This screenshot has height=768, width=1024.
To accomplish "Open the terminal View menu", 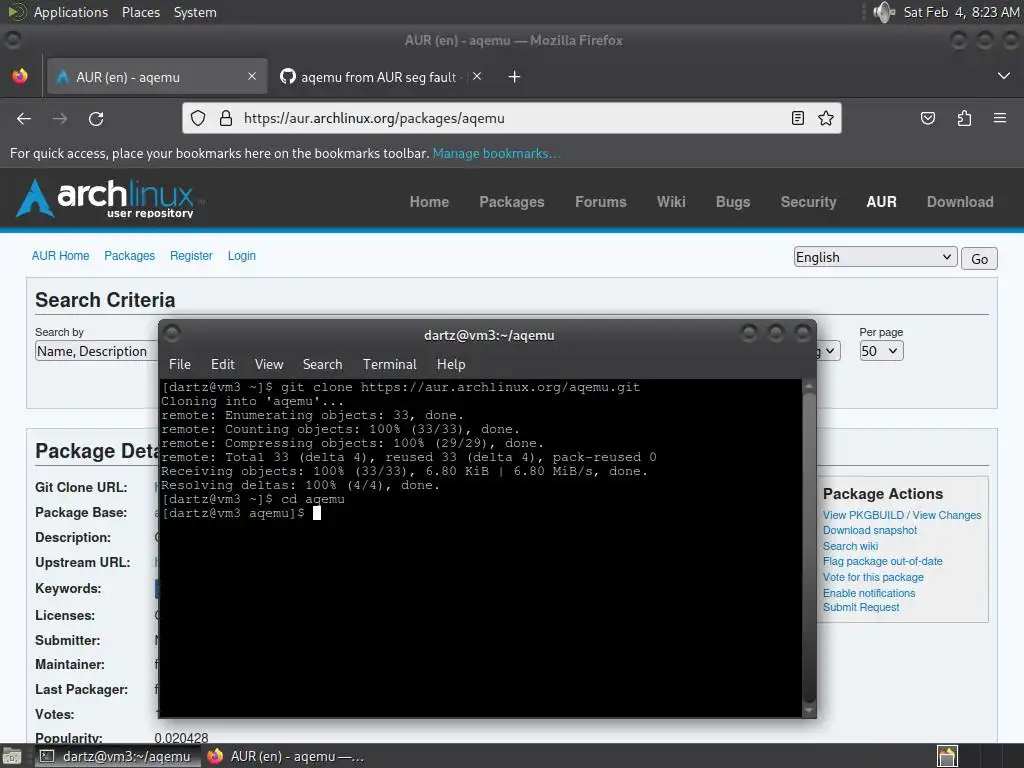I will tap(269, 364).
